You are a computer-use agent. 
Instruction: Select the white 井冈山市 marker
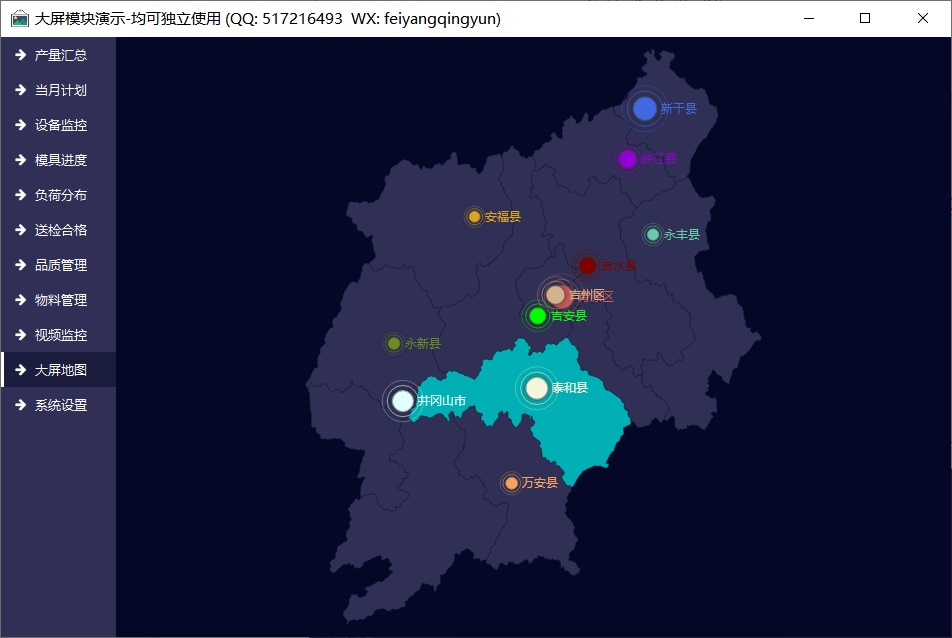click(x=402, y=401)
